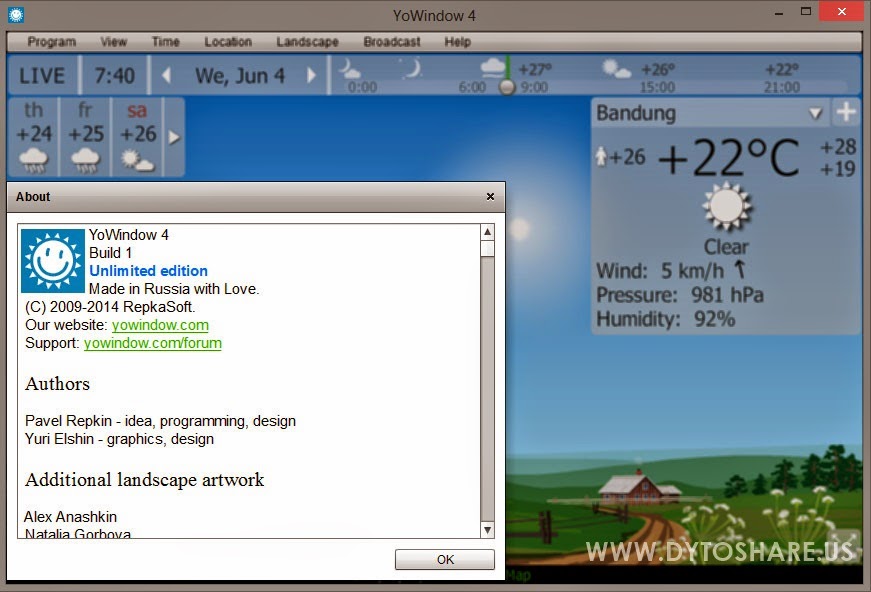This screenshot has height=592, width=871.
Task: Open the Landscape menu
Action: (x=307, y=42)
